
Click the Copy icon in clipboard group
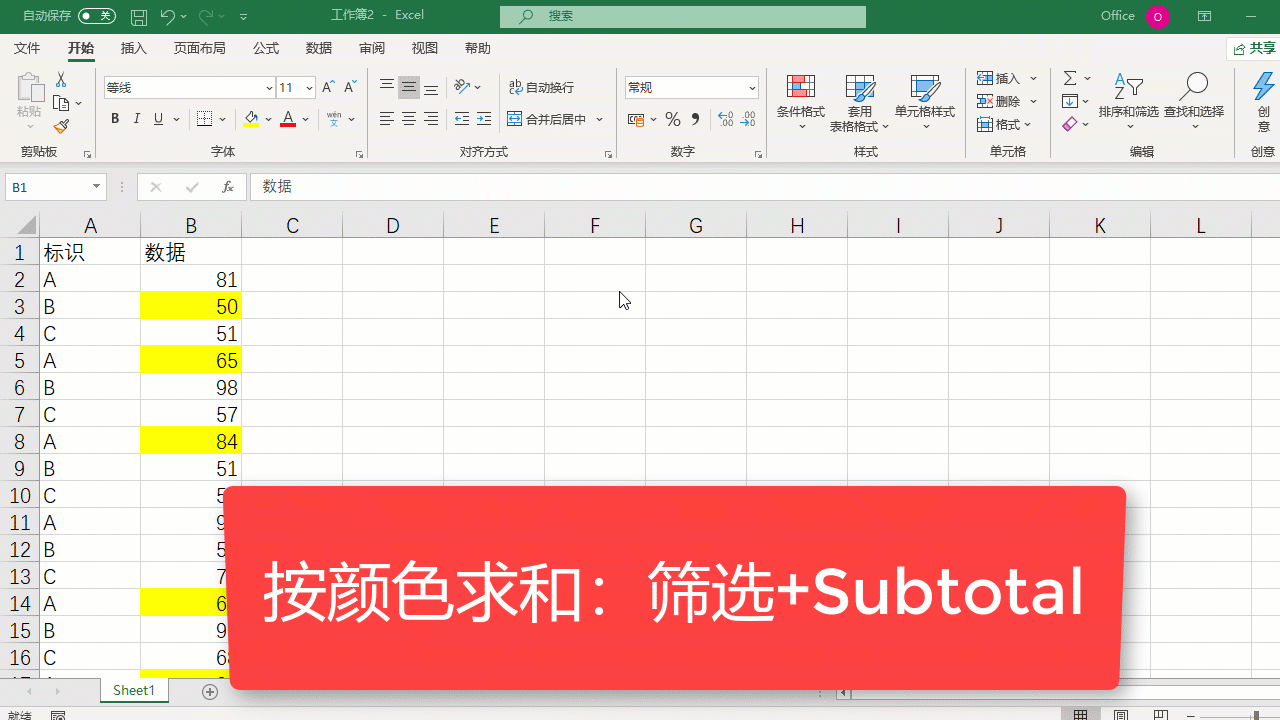tap(61, 103)
